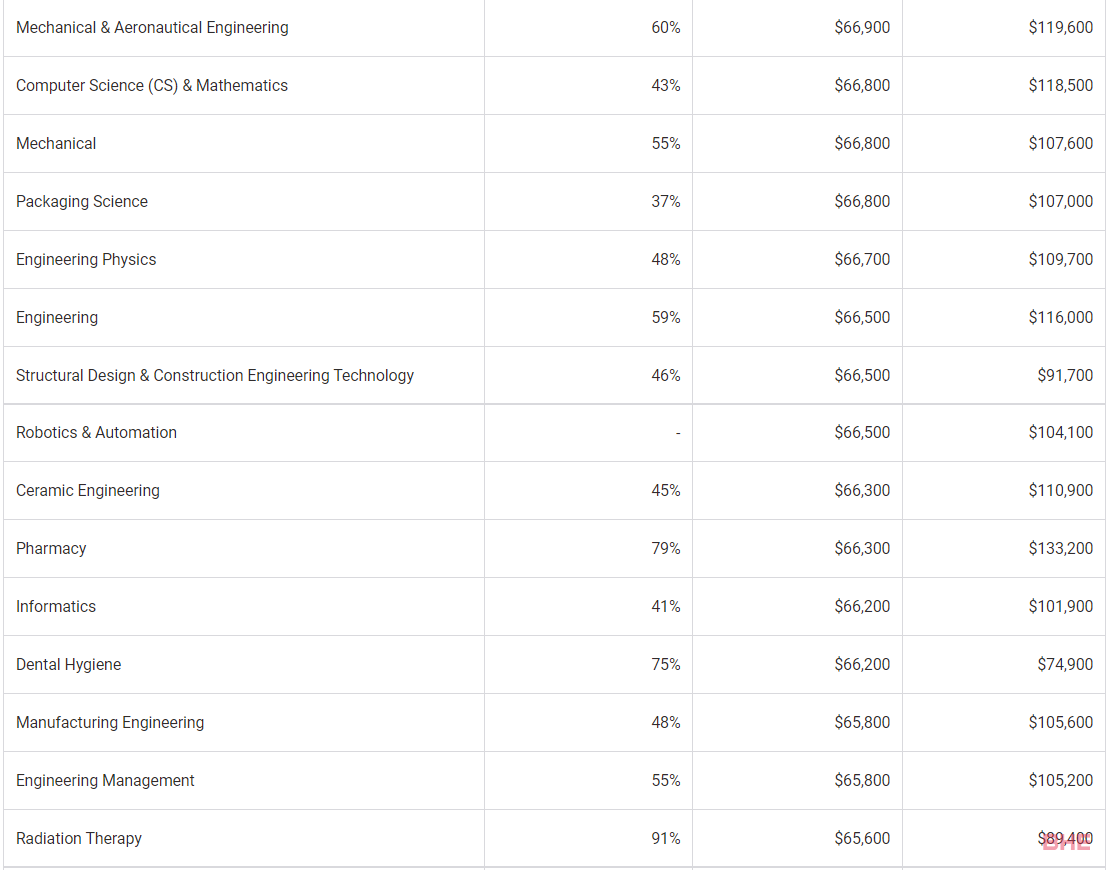
Task: Click the 79% cell in Pharmacy row
Action: click(x=666, y=549)
